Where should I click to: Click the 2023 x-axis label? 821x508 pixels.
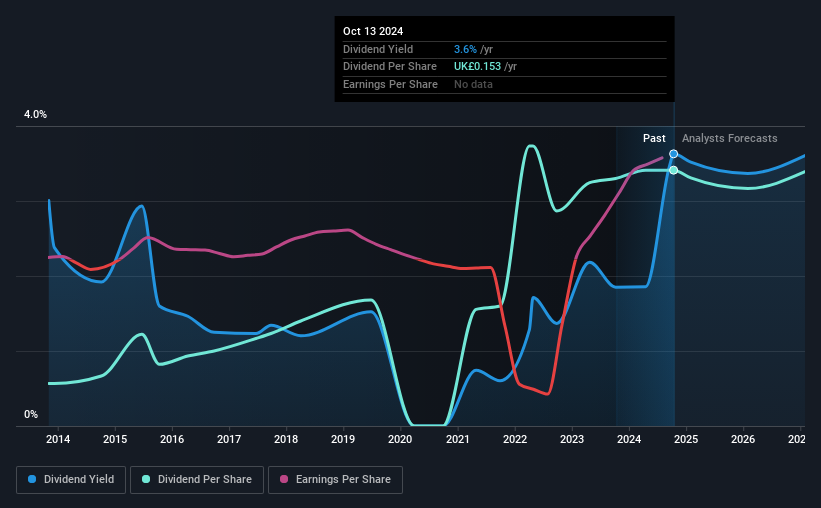[x=572, y=439]
